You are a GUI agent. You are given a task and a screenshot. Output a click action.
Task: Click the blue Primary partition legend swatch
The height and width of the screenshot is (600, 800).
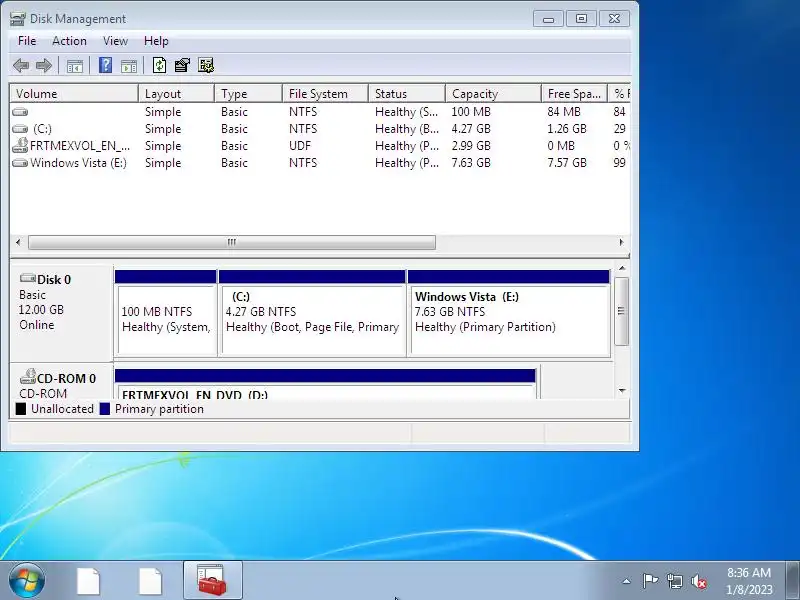coord(105,409)
